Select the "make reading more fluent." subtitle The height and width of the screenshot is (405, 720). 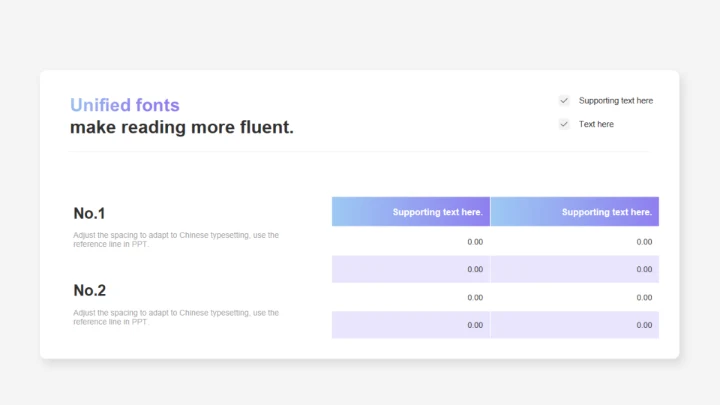click(182, 128)
